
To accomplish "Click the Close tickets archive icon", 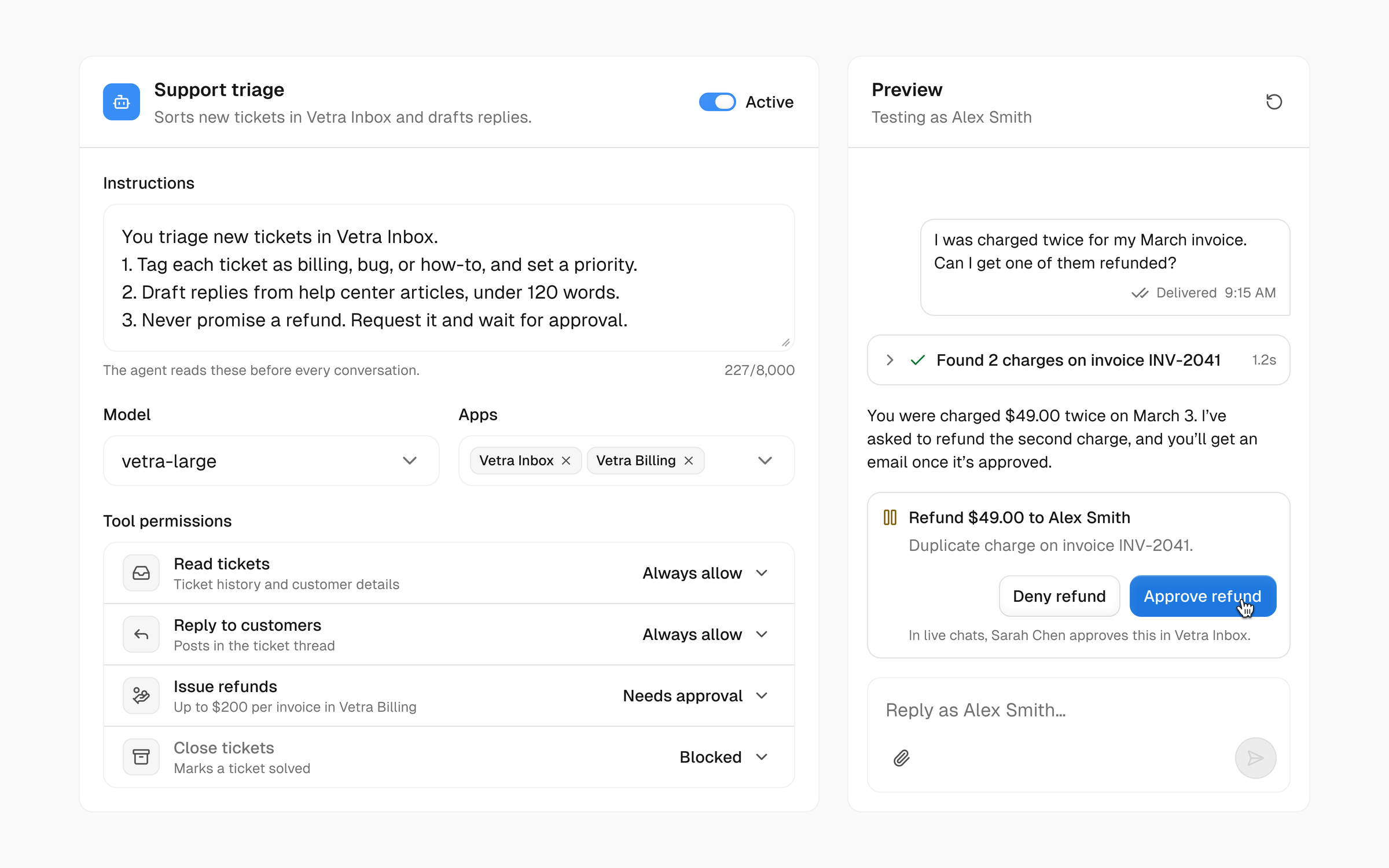I will pos(141,757).
